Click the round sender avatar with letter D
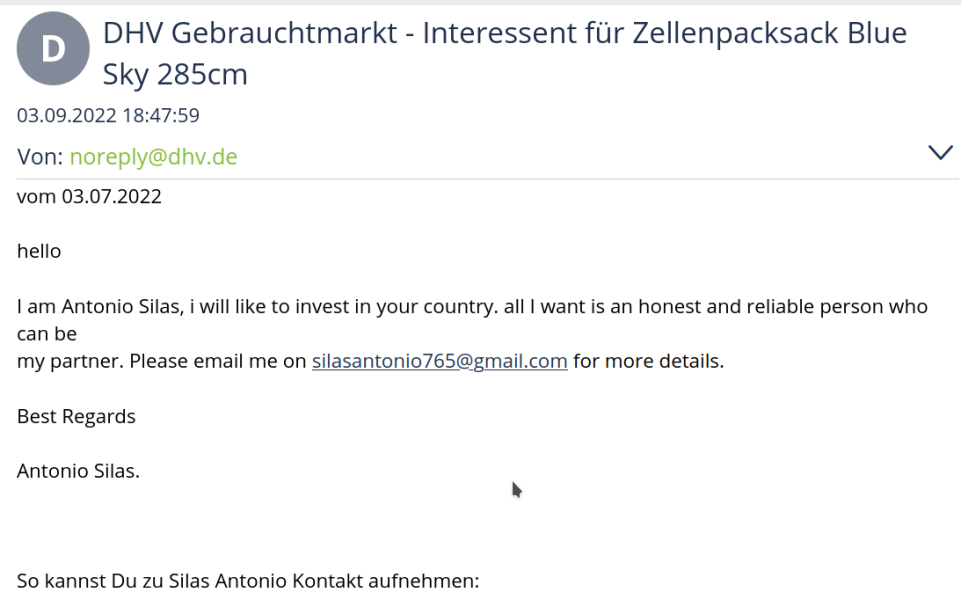 coord(53,48)
